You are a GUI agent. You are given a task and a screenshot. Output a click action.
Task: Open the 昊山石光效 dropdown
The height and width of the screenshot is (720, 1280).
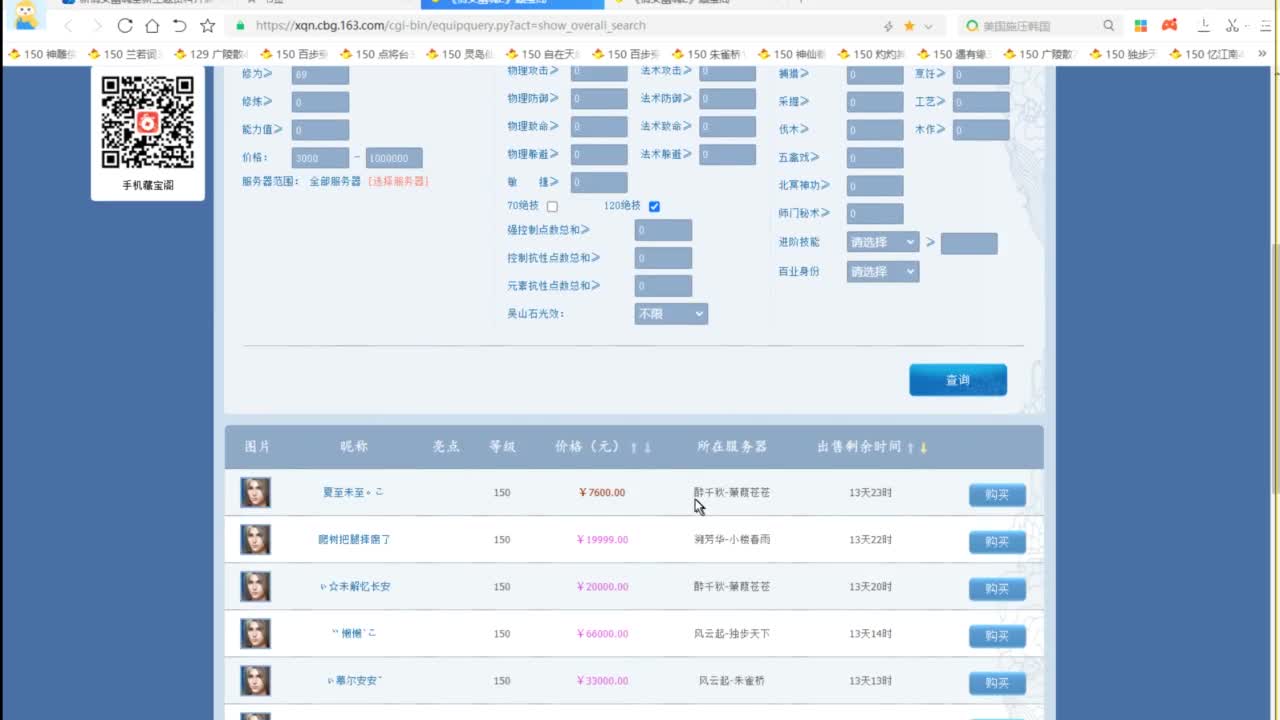[671, 314]
